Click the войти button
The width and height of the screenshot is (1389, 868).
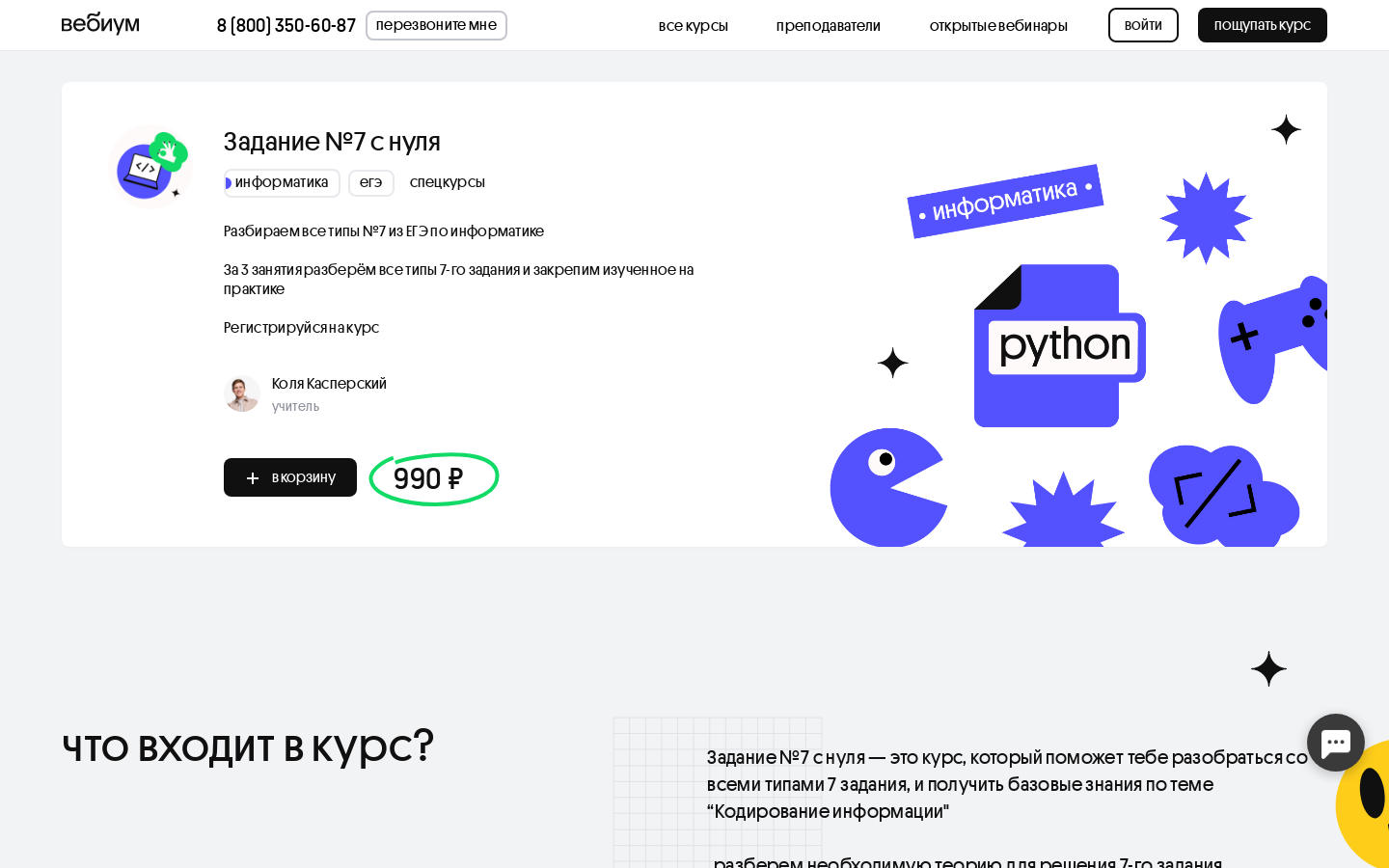click(x=1143, y=25)
